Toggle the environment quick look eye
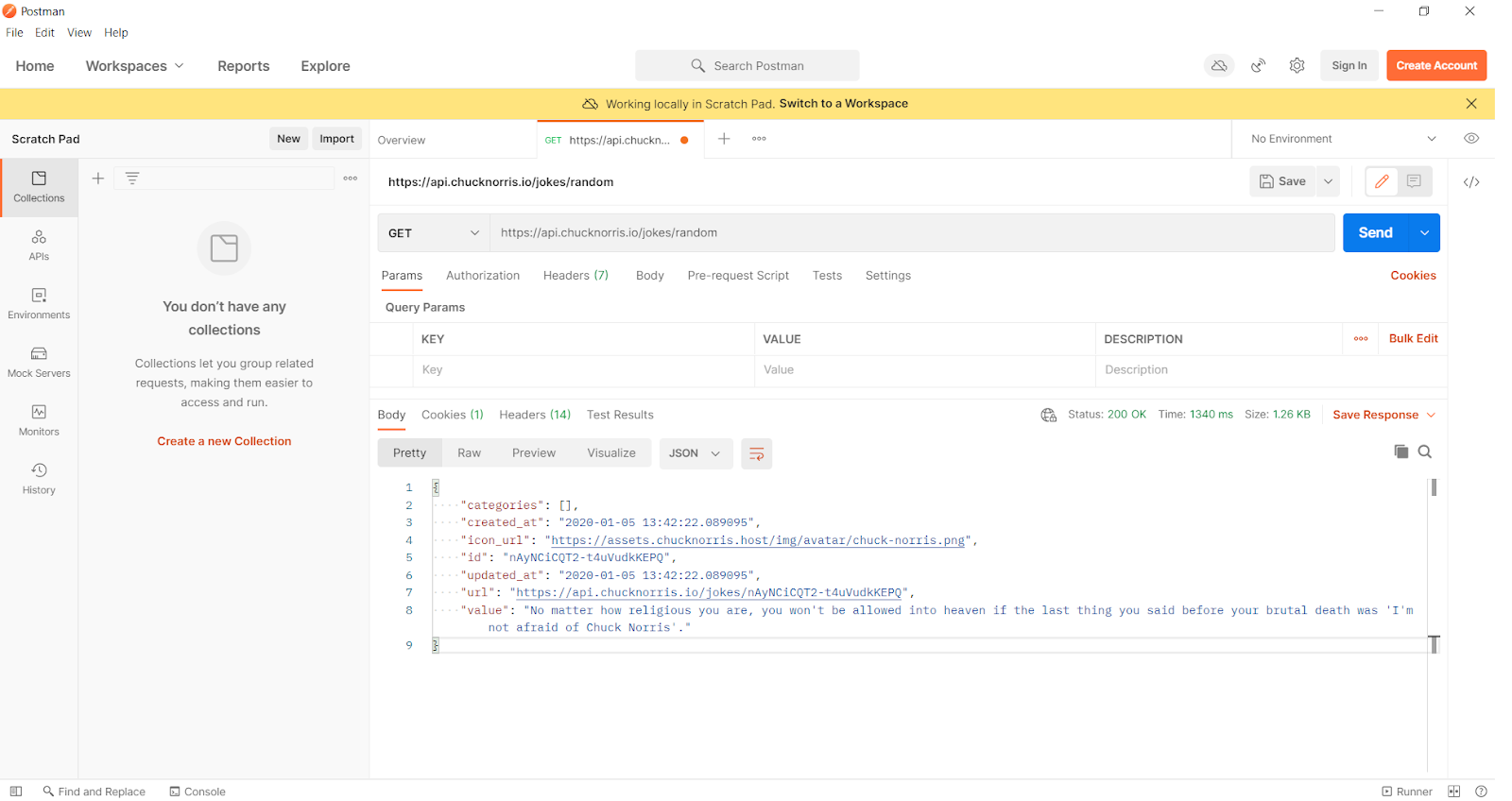The image size is (1512, 801). click(1471, 139)
